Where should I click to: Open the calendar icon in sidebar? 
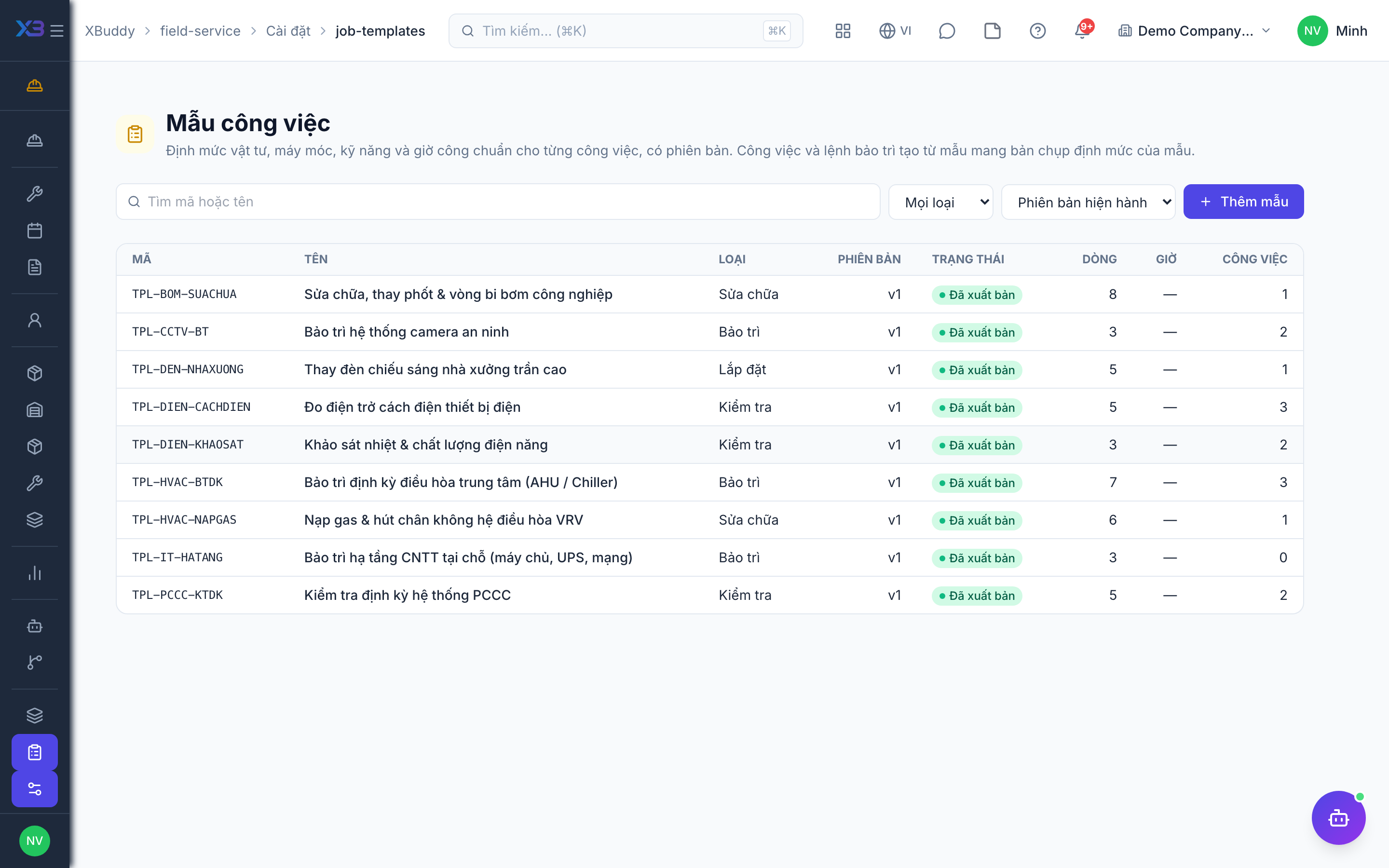point(34,231)
